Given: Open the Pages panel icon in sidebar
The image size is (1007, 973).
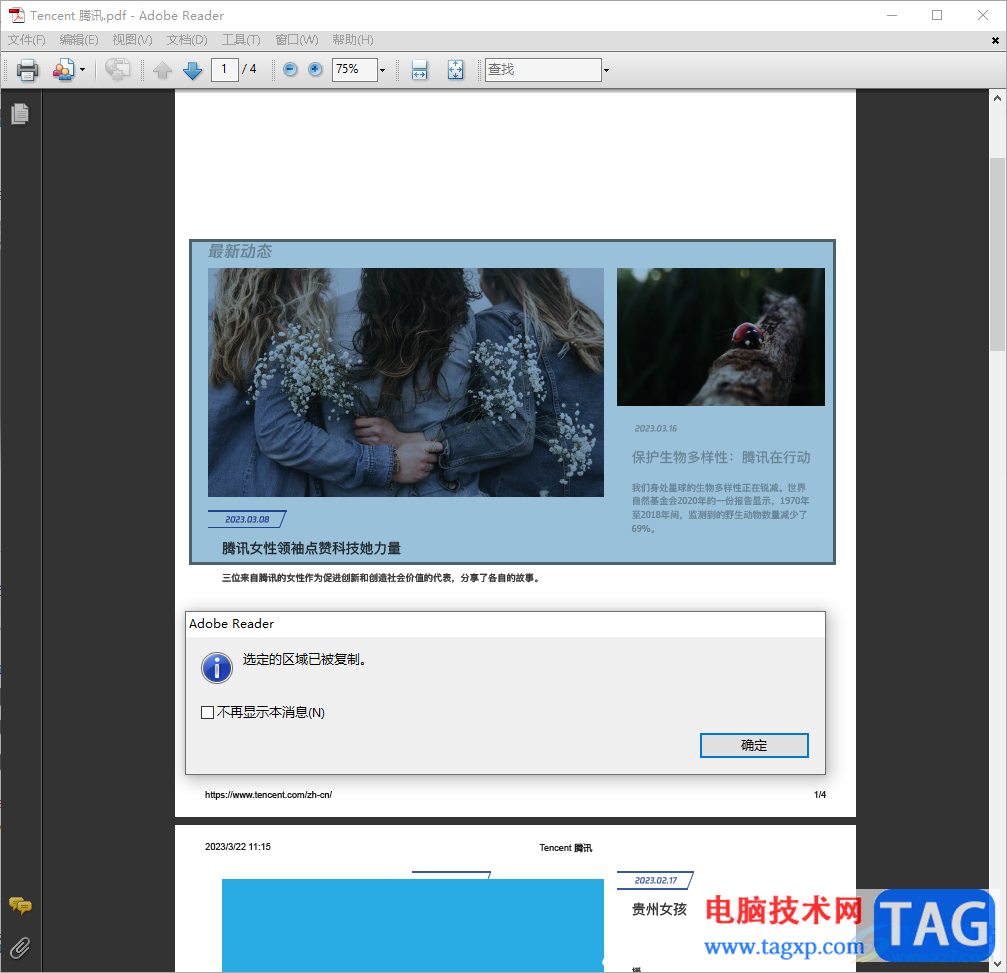Looking at the screenshot, I should [20, 114].
